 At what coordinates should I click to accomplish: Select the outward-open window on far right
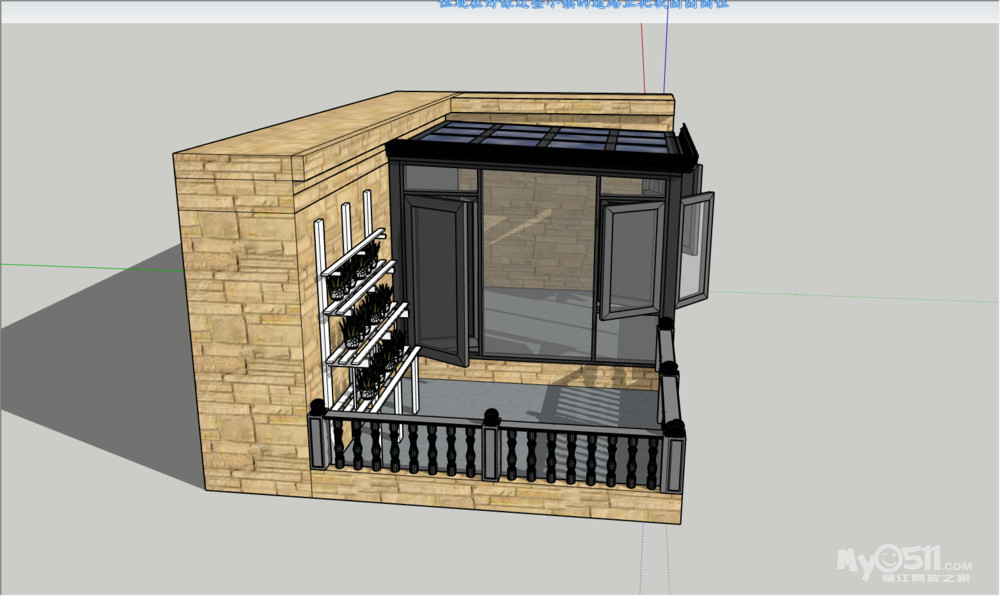694,248
